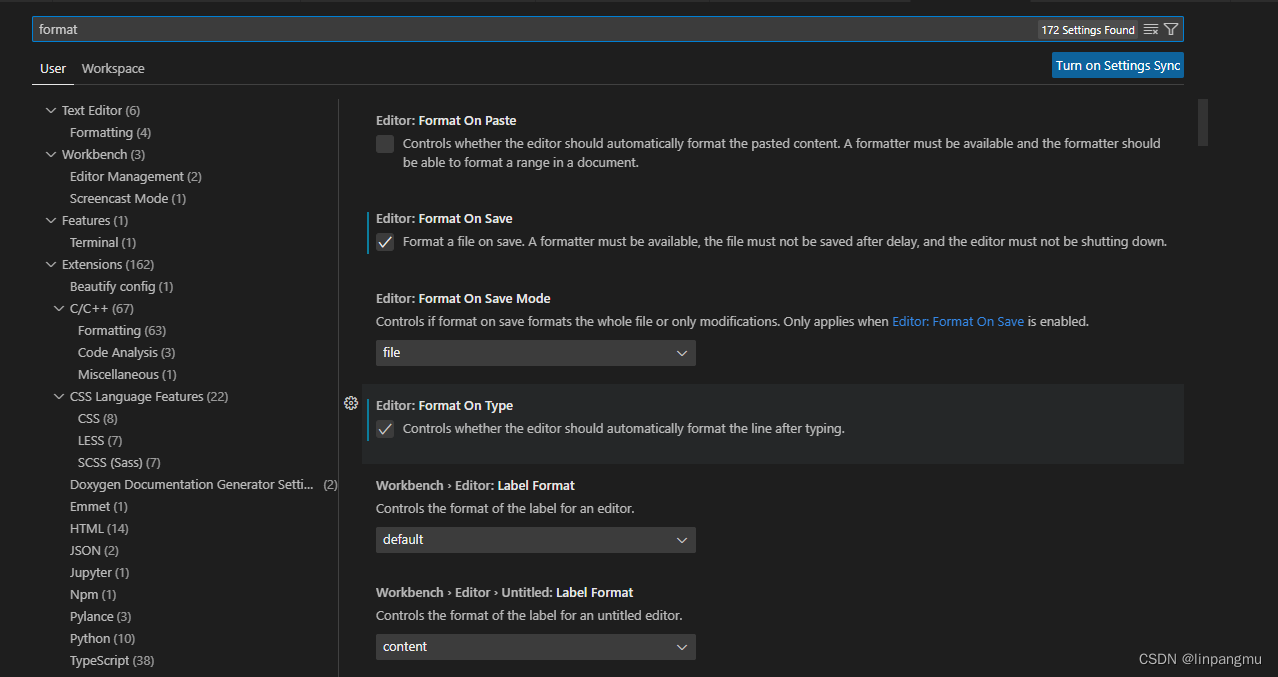Uncheck the Format On Save checkbox
1278x677 pixels.
tap(385, 242)
